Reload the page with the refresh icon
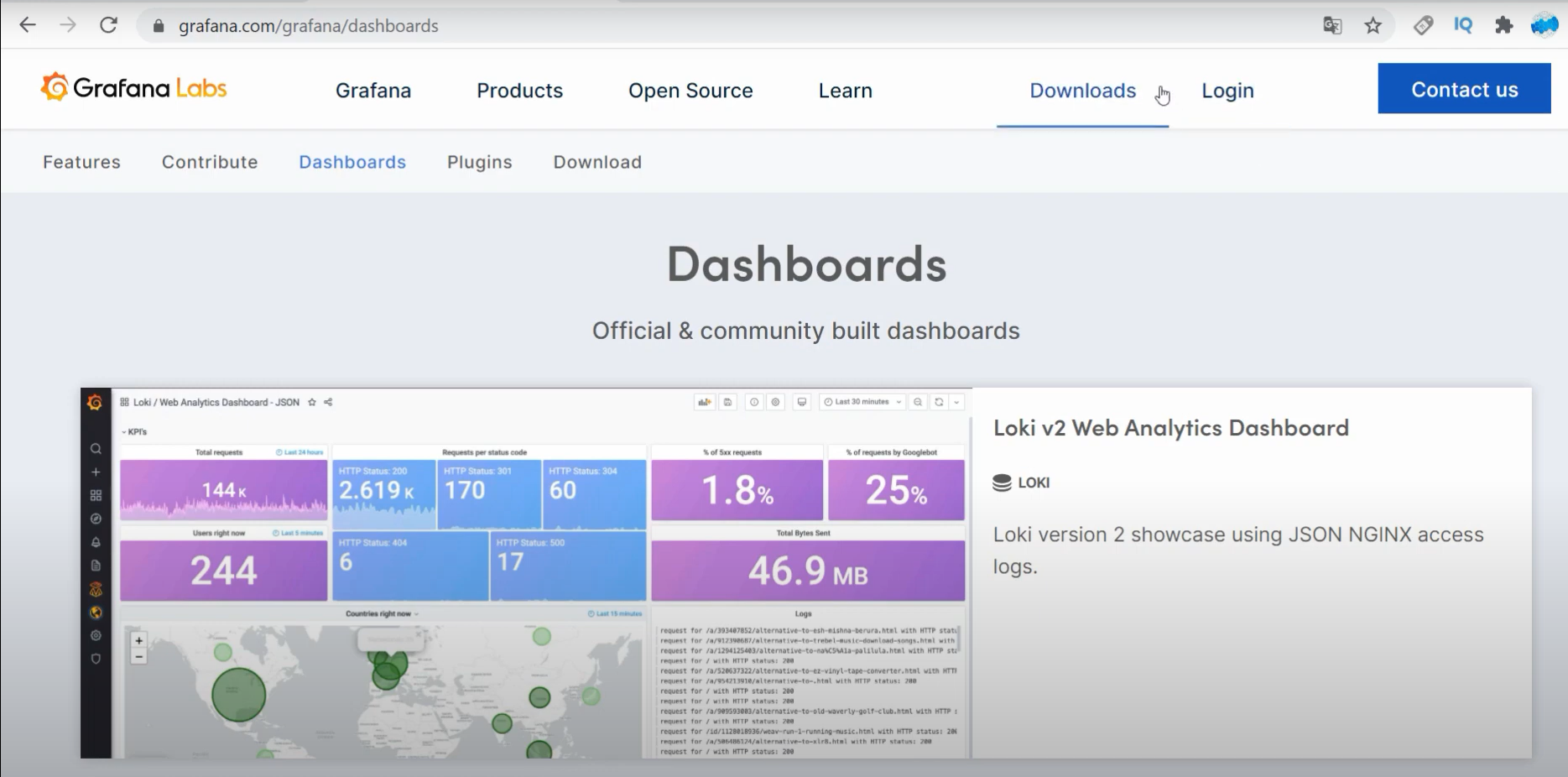1568x777 pixels. 108,25
